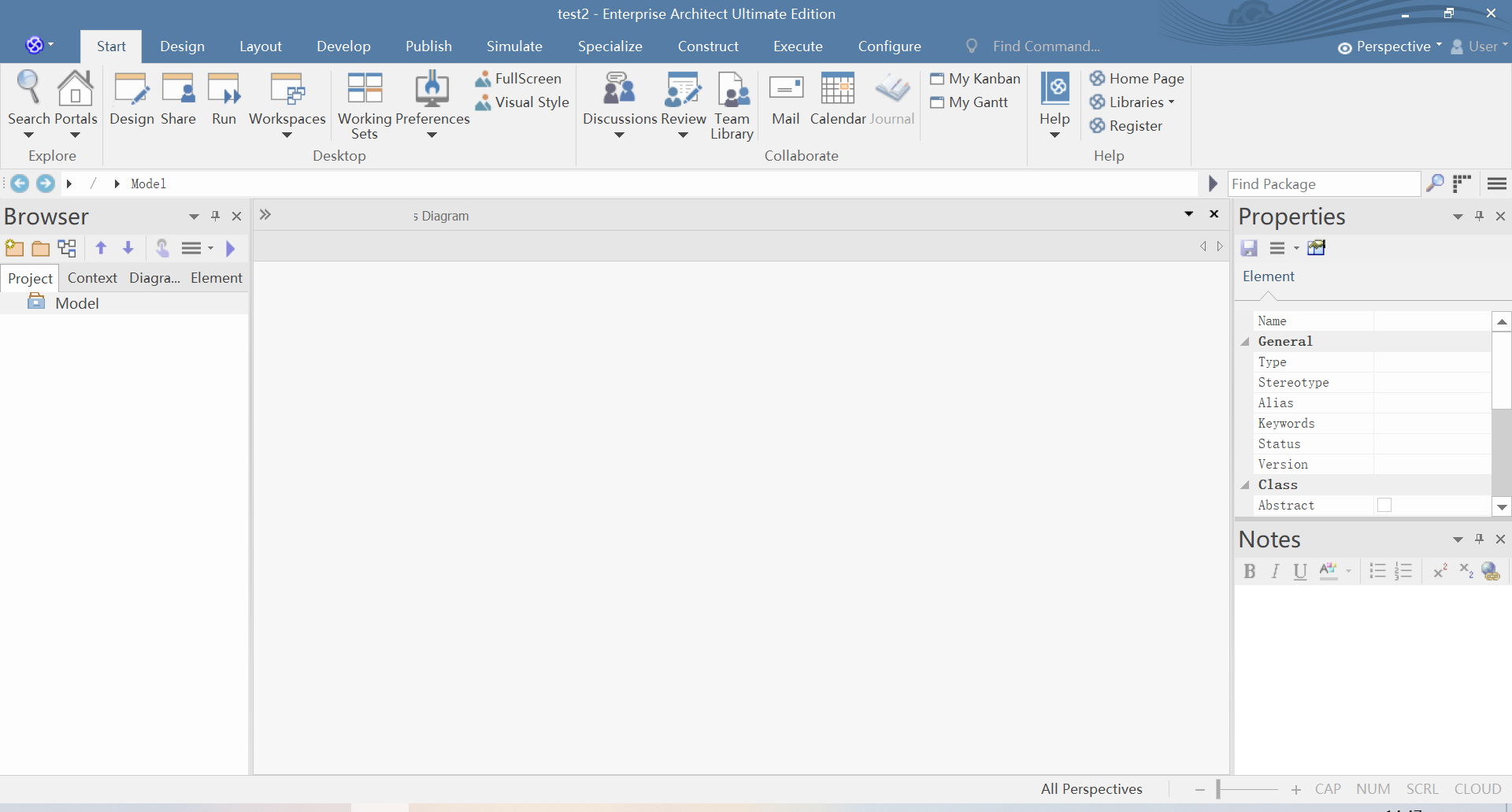Insert numbered list in Notes toolbar
The width and height of the screenshot is (1512, 812).
[x=1403, y=571]
